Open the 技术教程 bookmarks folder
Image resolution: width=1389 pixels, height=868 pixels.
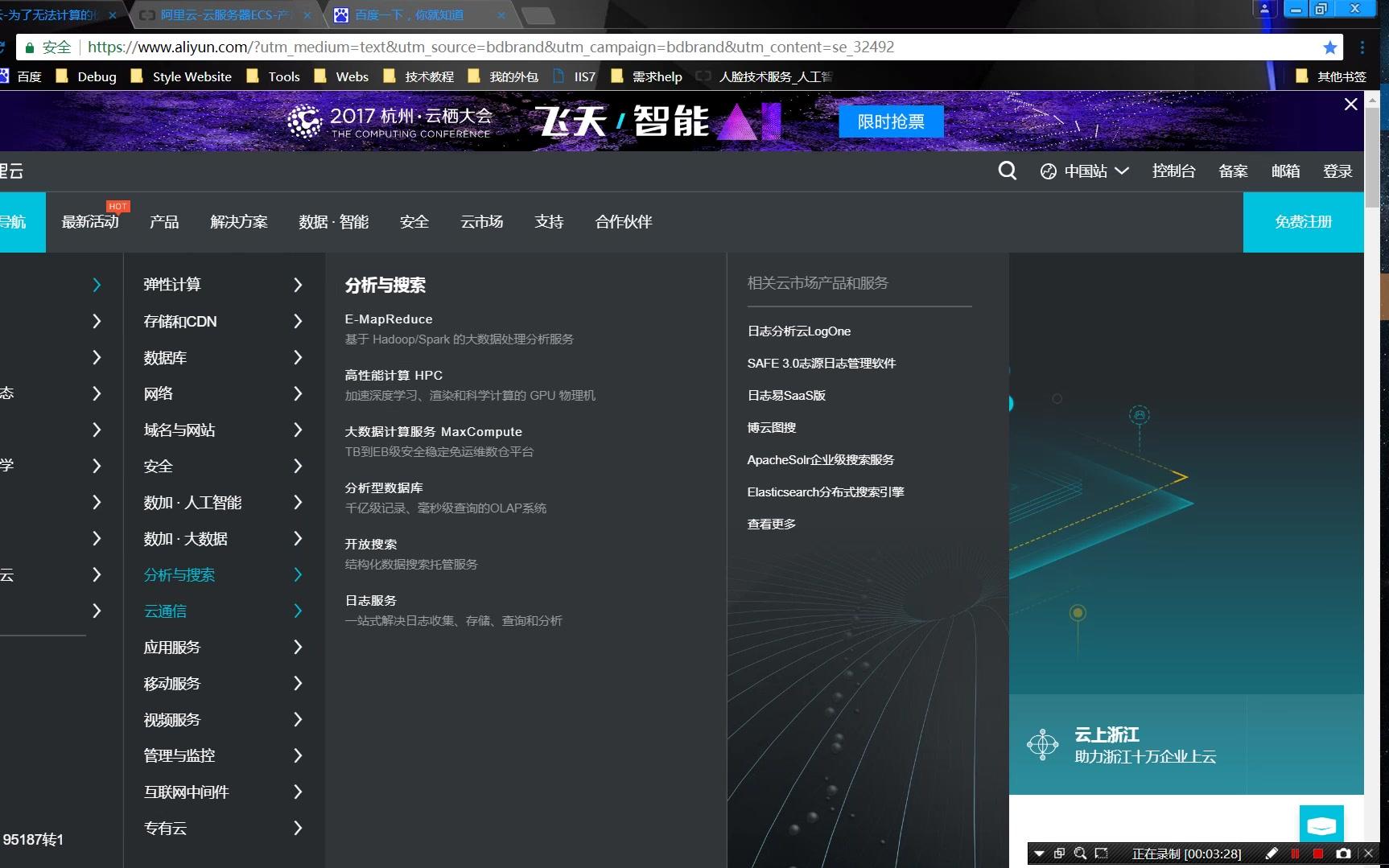[x=419, y=76]
